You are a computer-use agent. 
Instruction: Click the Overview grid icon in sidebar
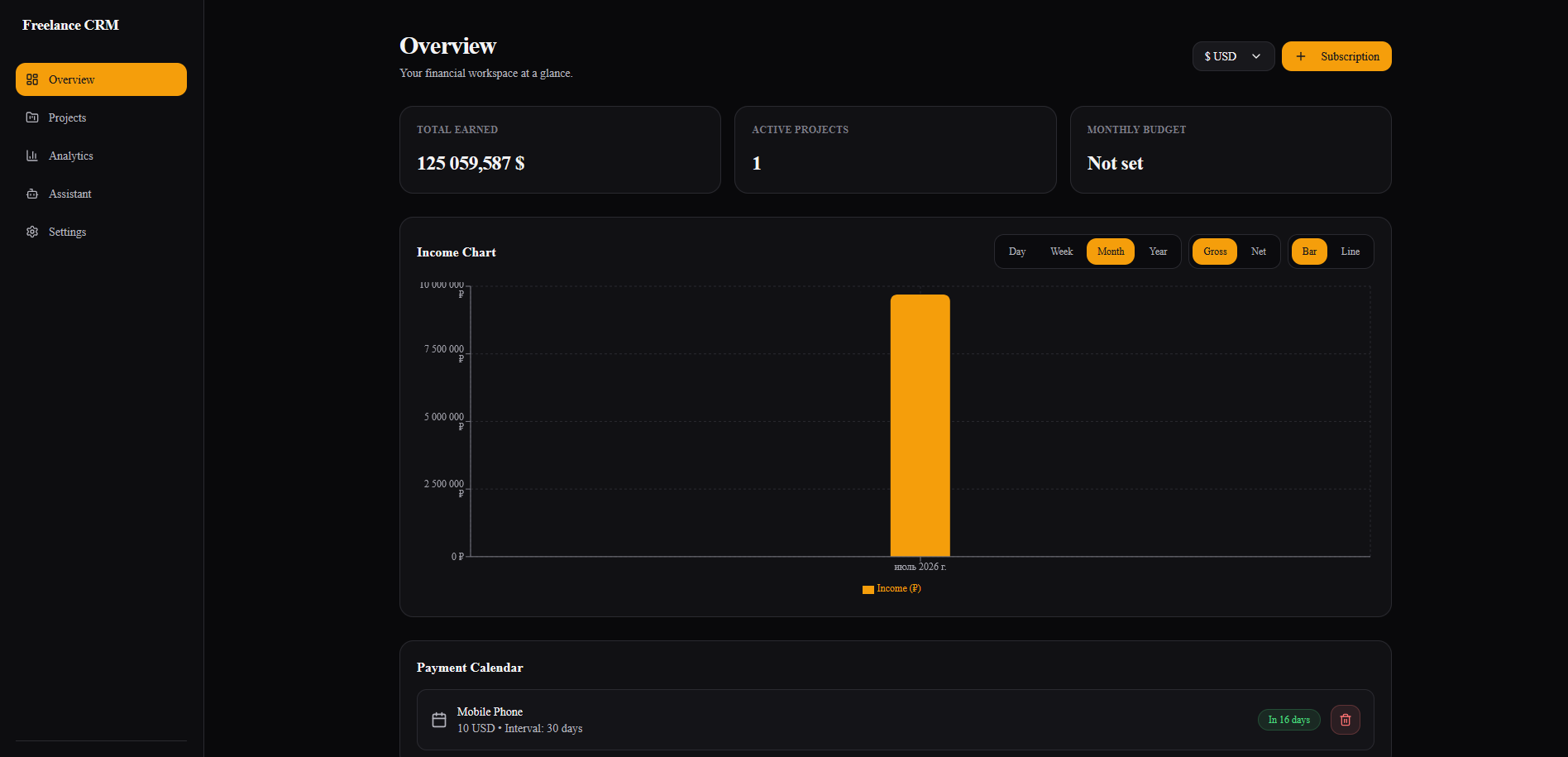tap(32, 79)
